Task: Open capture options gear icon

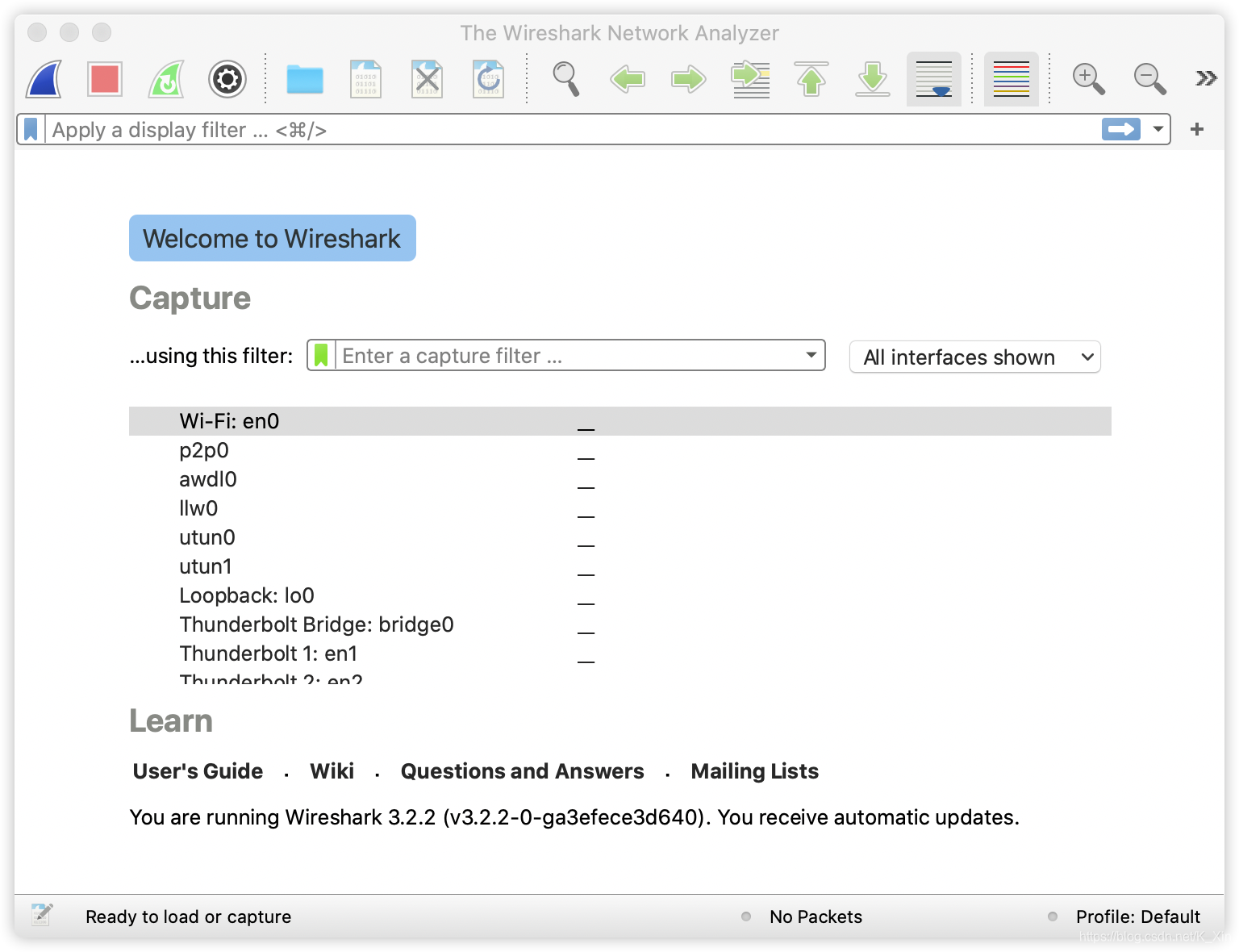Action: 227,79
